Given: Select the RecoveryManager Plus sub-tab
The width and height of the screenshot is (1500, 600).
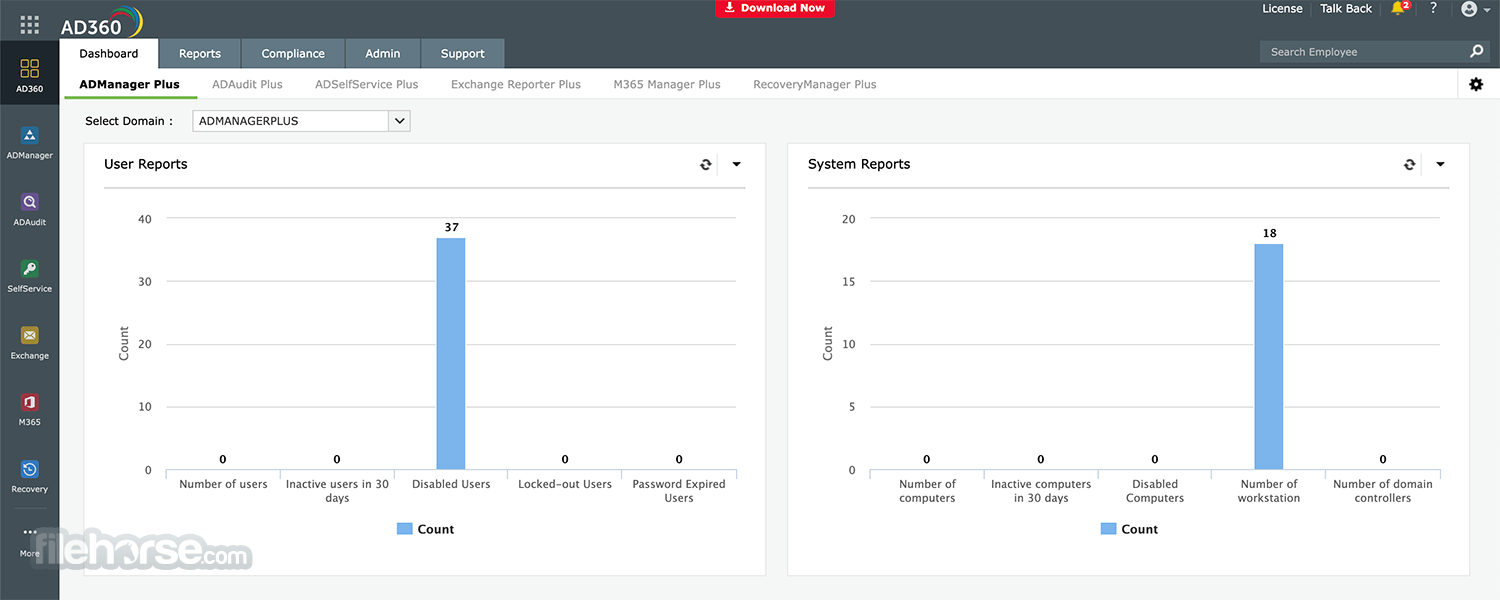Looking at the screenshot, I should 815,85.
